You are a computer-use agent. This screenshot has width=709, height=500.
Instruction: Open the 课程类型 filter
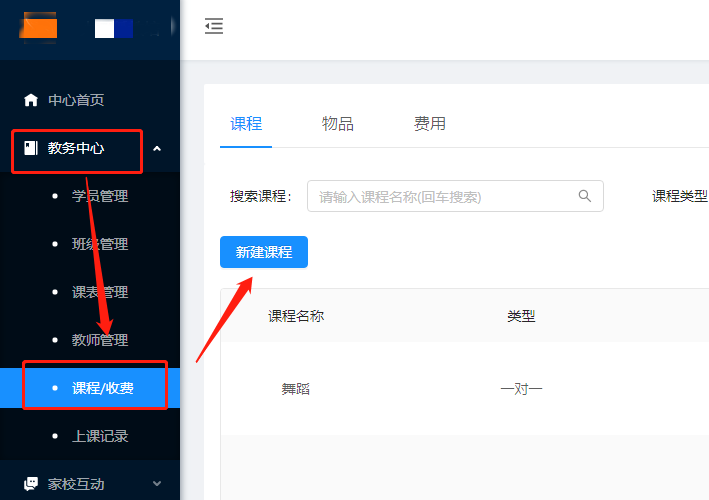tap(680, 196)
